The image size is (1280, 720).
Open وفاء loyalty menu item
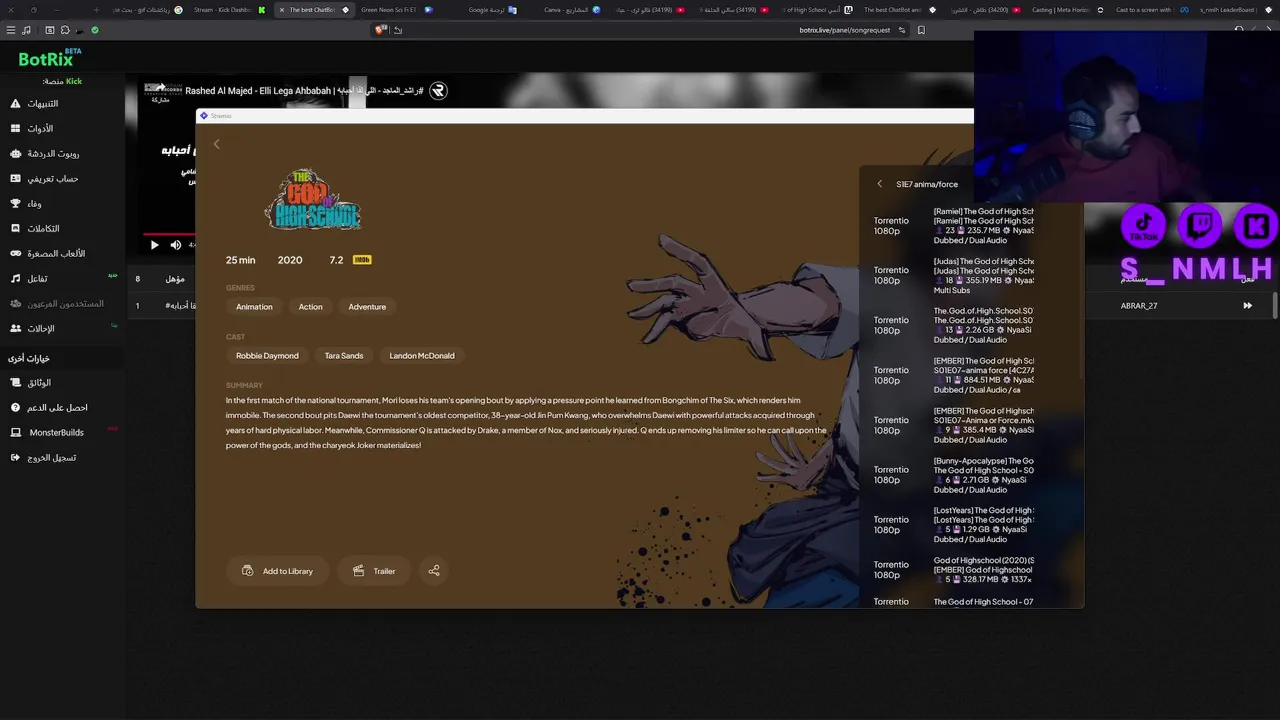click(x=26, y=204)
